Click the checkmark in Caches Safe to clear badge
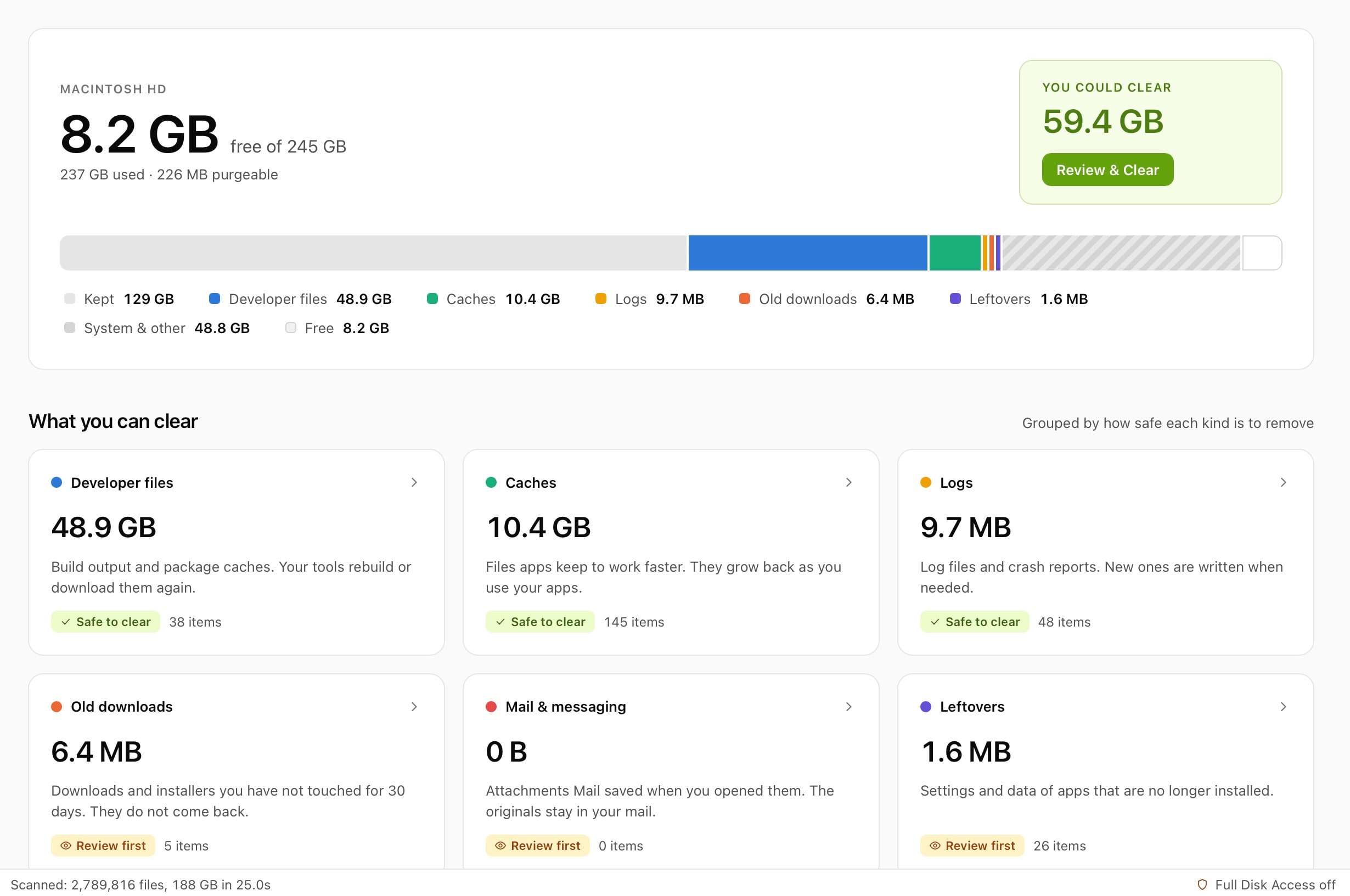This screenshot has height=896, width=1350. [x=500, y=622]
